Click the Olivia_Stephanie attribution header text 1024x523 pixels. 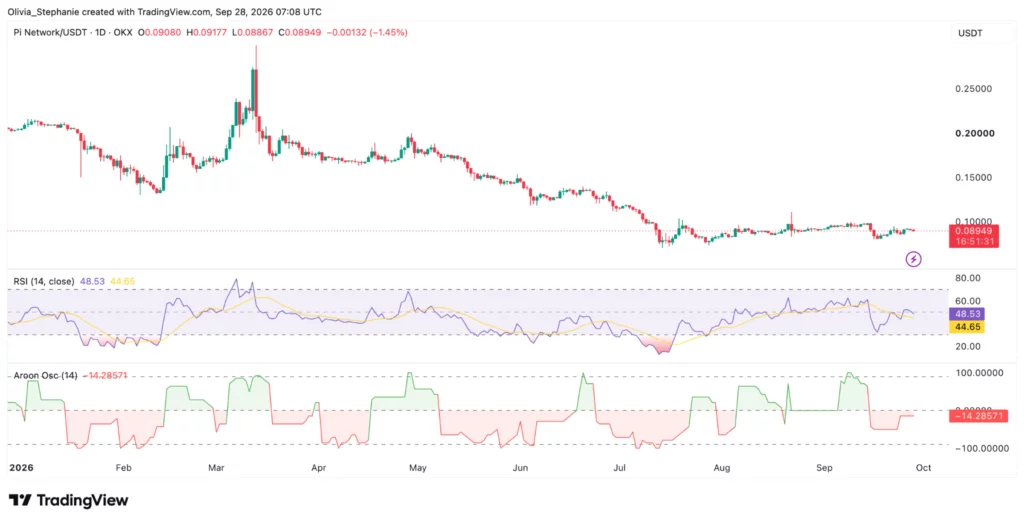pyautogui.click(x=165, y=12)
